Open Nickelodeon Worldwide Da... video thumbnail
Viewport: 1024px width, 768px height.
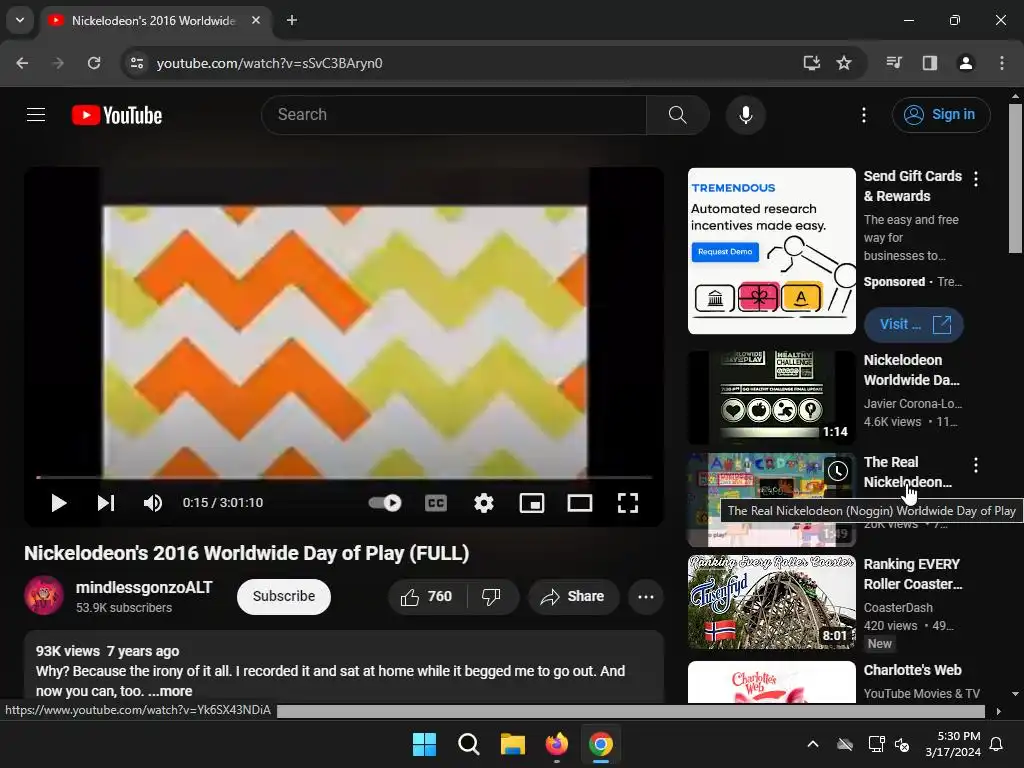(x=772, y=398)
